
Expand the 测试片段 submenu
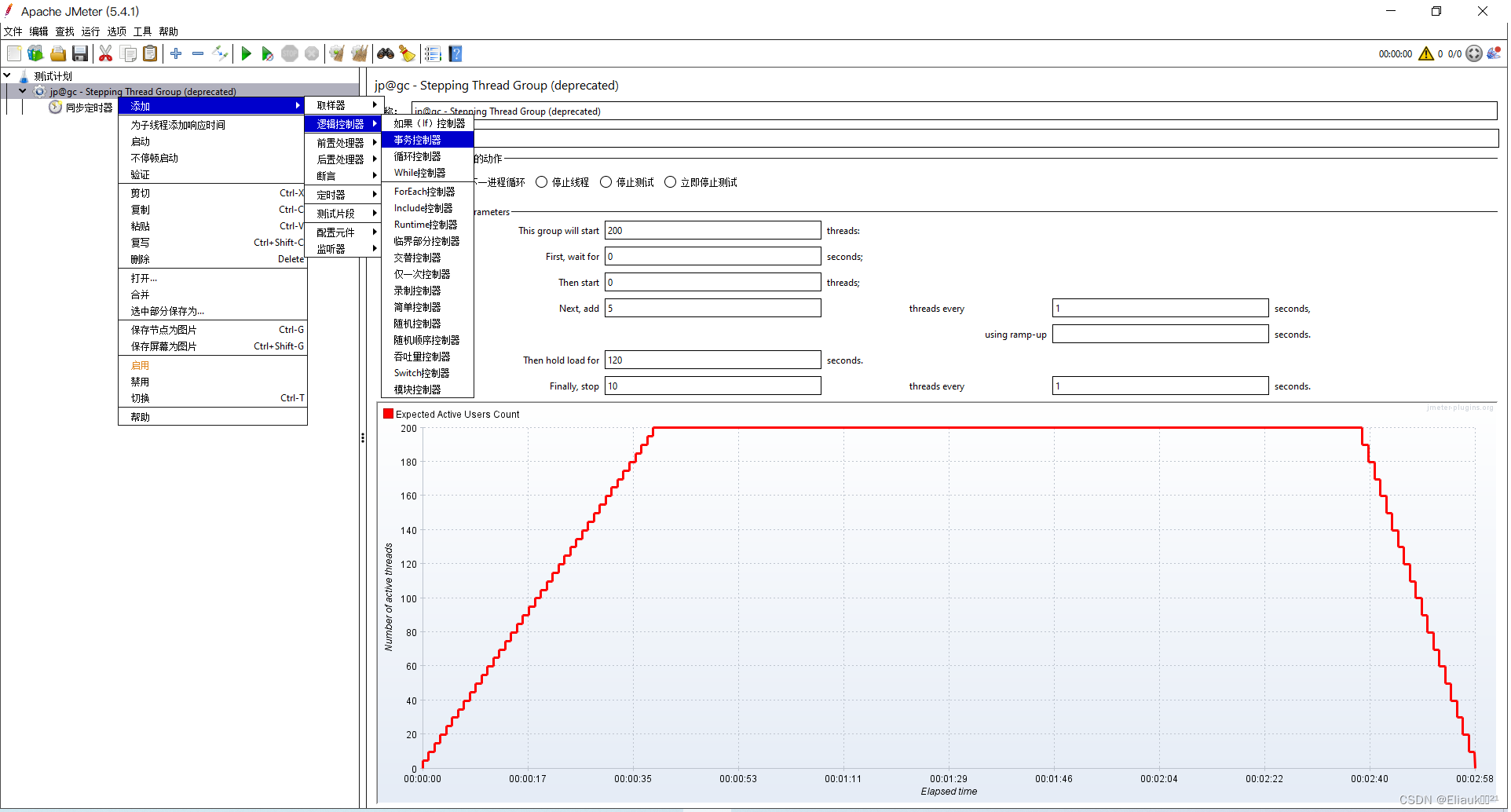click(x=343, y=214)
